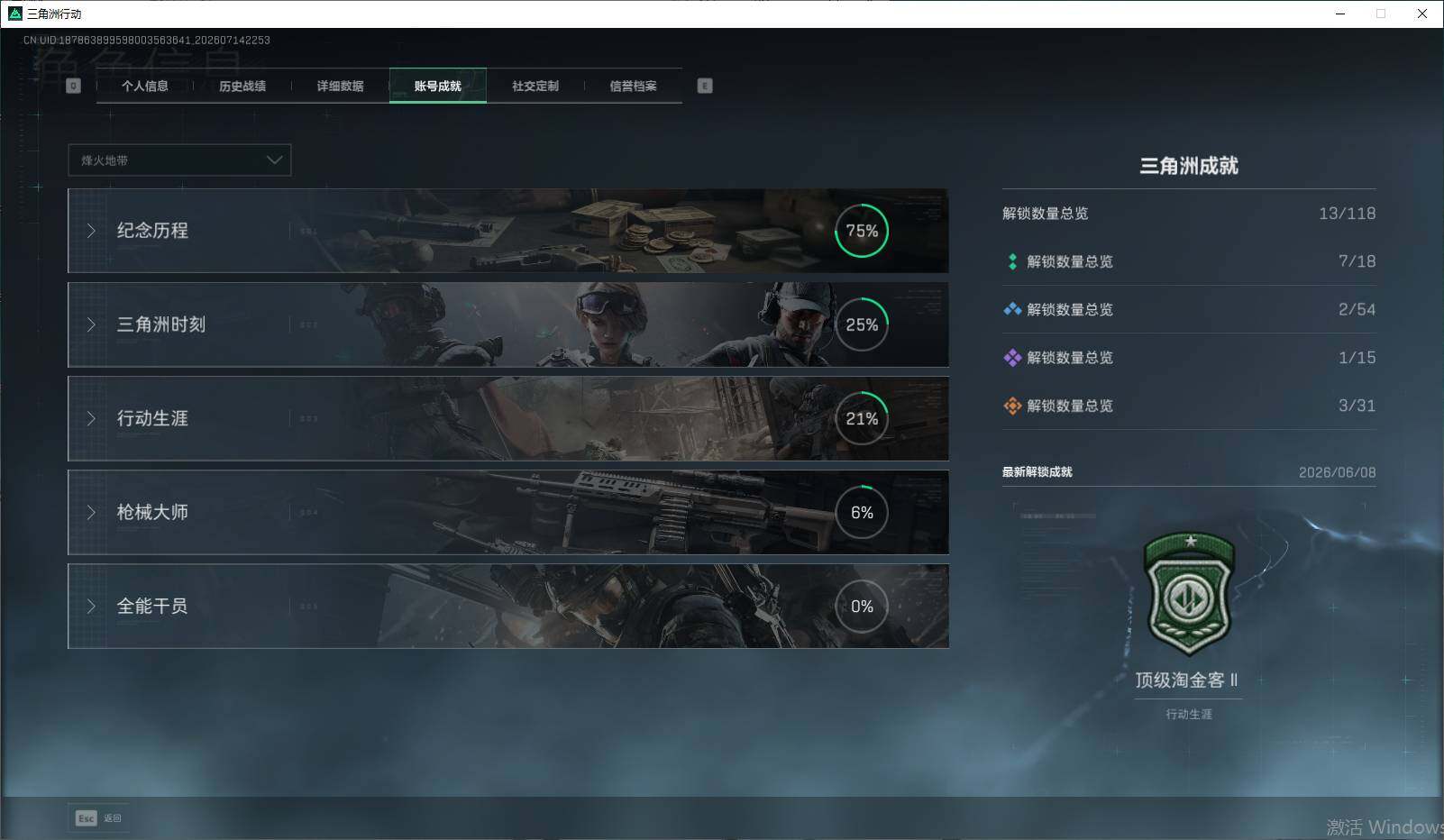This screenshot has width=1444, height=840.
Task: Click the 顶级淘金客 II badge emblem
Action: pyautogui.click(x=1189, y=594)
